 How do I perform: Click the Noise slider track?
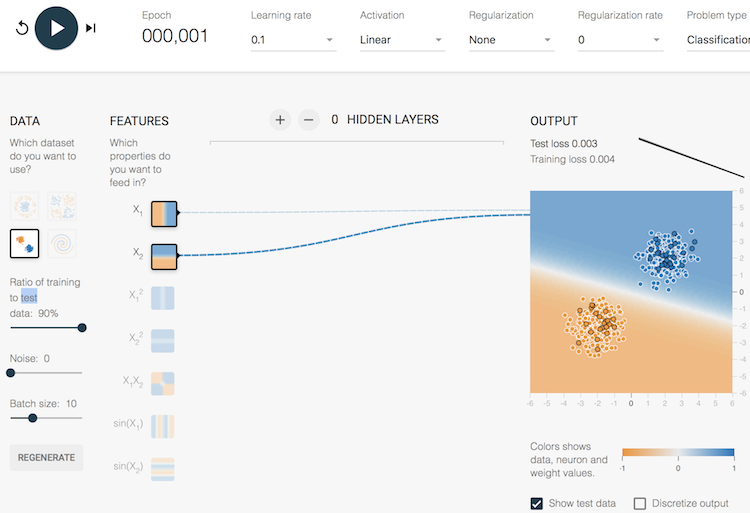[x=46, y=372]
